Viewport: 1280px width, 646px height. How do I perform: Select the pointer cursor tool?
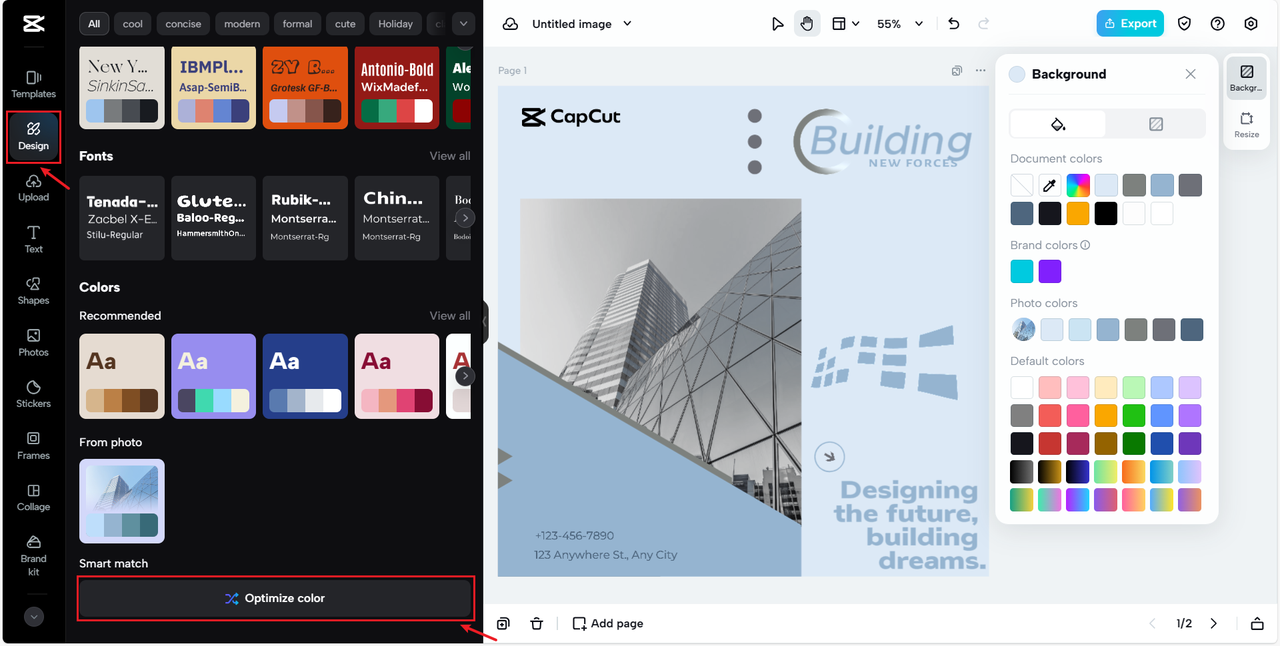[777, 23]
